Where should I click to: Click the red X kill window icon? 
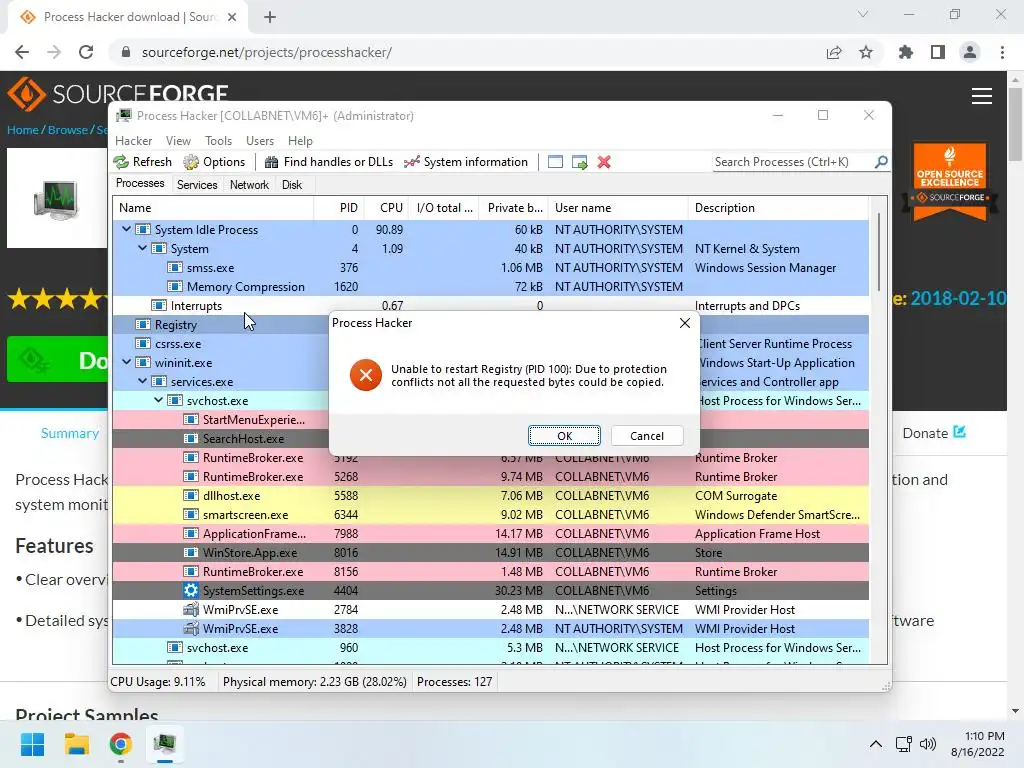coord(604,162)
